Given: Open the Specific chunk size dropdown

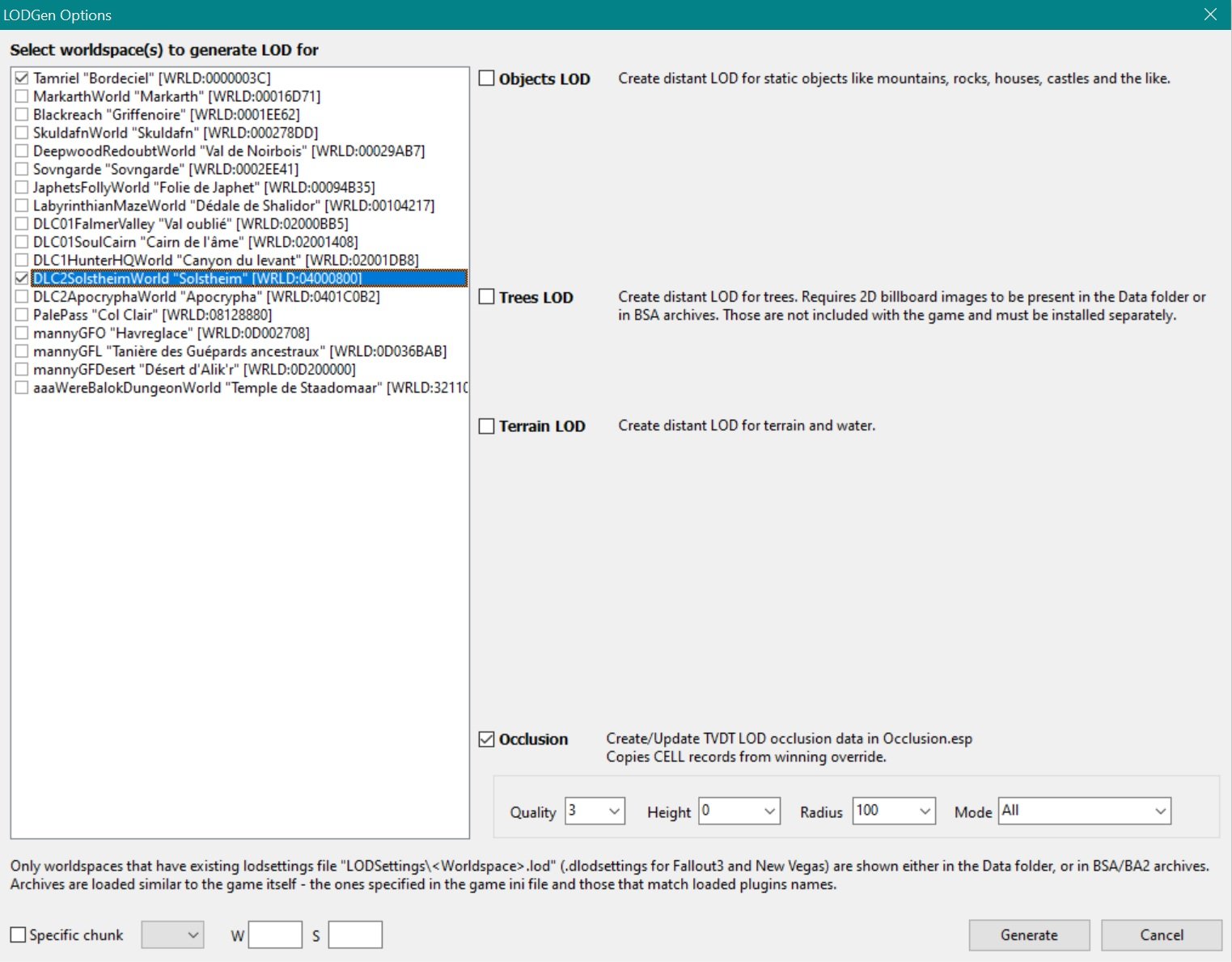Looking at the screenshot, I should (x=172, y=934).
